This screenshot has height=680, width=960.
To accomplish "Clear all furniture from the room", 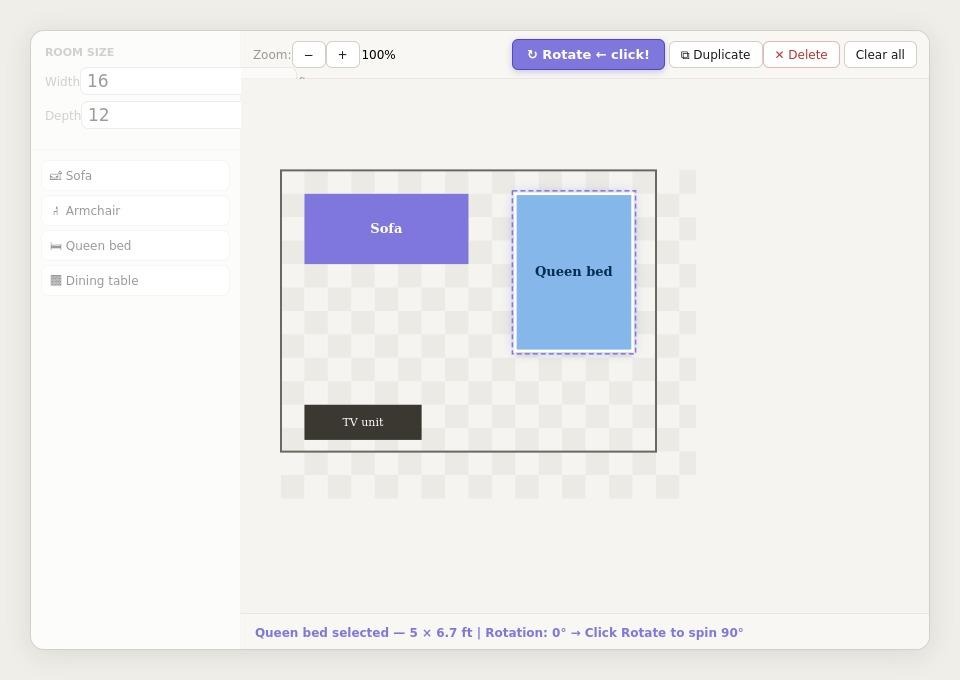I will (x=879, y=54).
